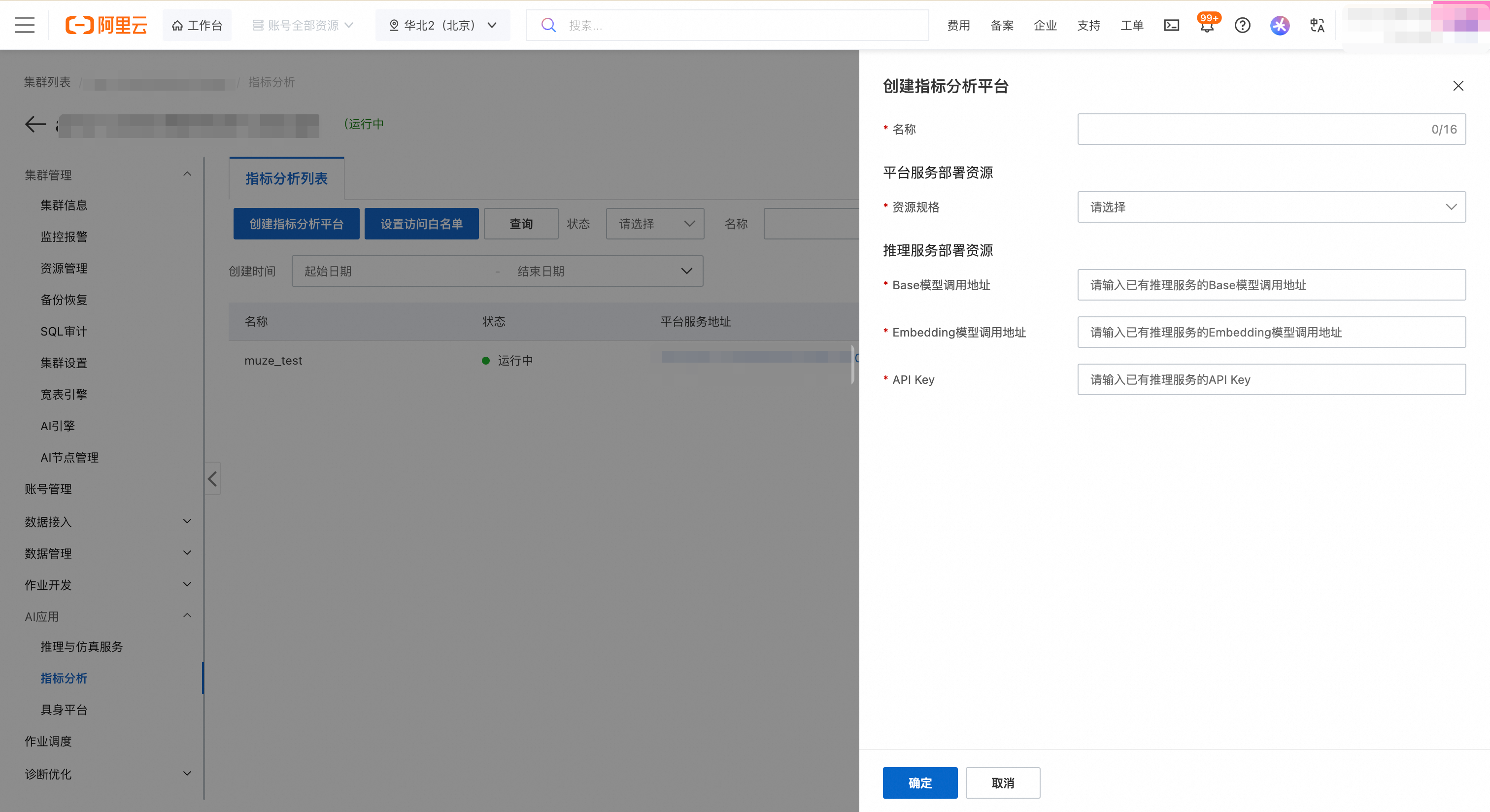Select 推理与仿真服务 in the sidebar

coord(82,646)
